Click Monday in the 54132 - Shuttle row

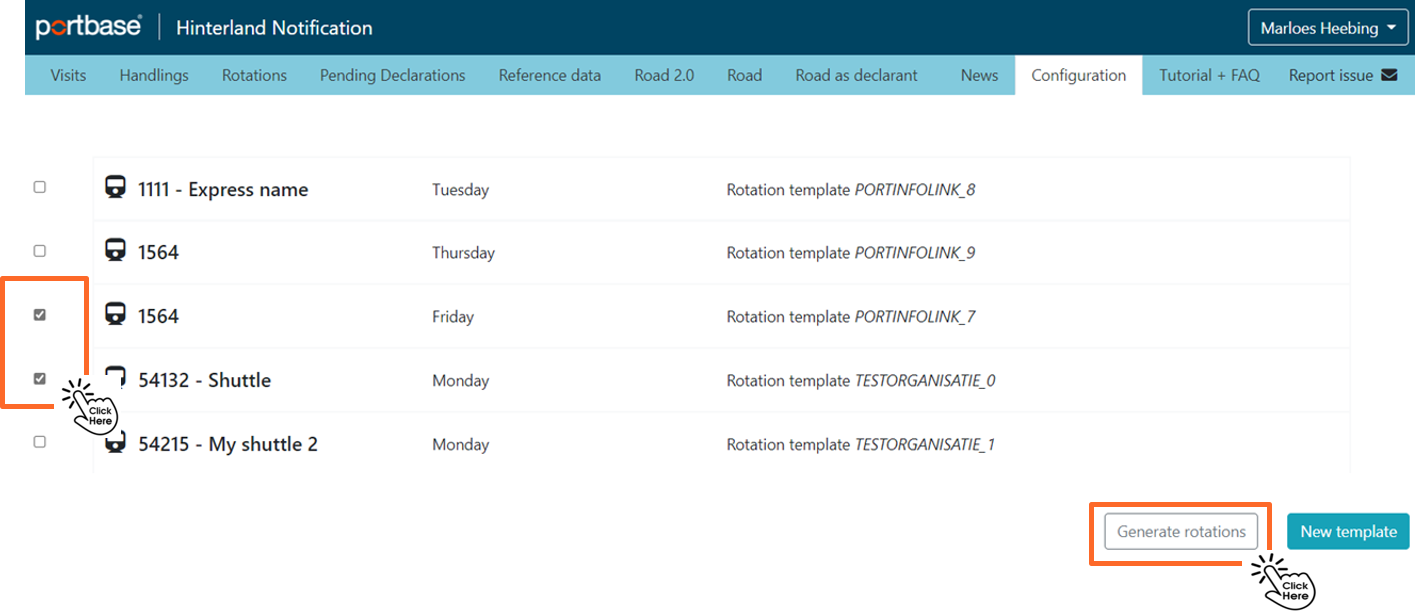(x=461, y=381)
